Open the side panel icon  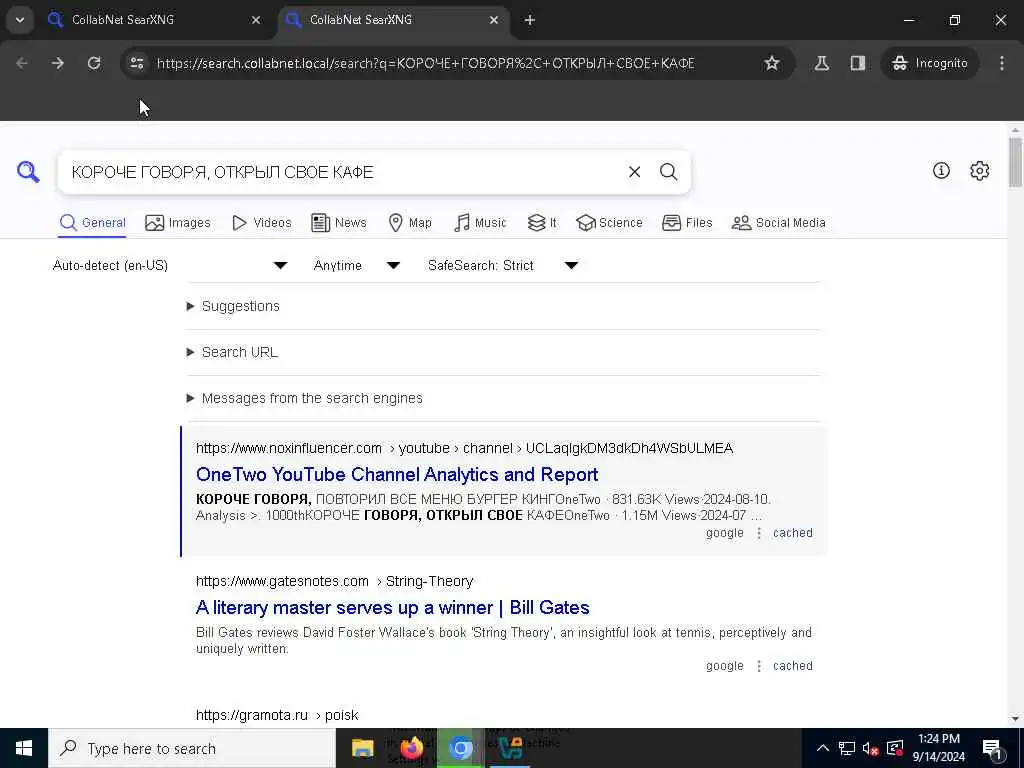[x=857, y=63]
